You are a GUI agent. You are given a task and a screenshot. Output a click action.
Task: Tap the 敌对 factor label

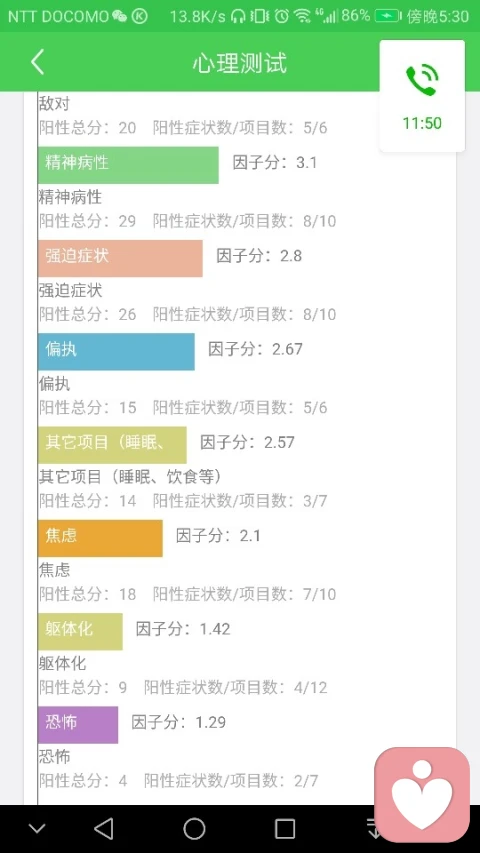click(54, 103)
